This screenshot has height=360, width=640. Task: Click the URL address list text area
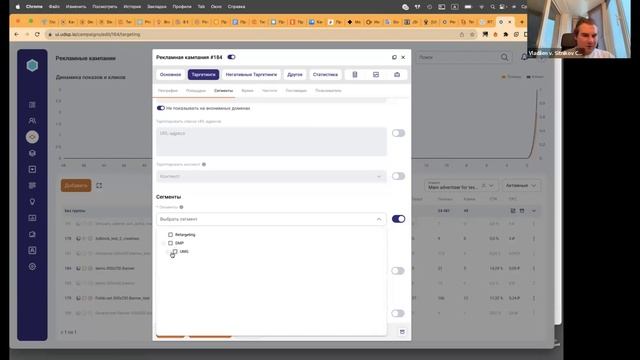(x=271, y=141)
